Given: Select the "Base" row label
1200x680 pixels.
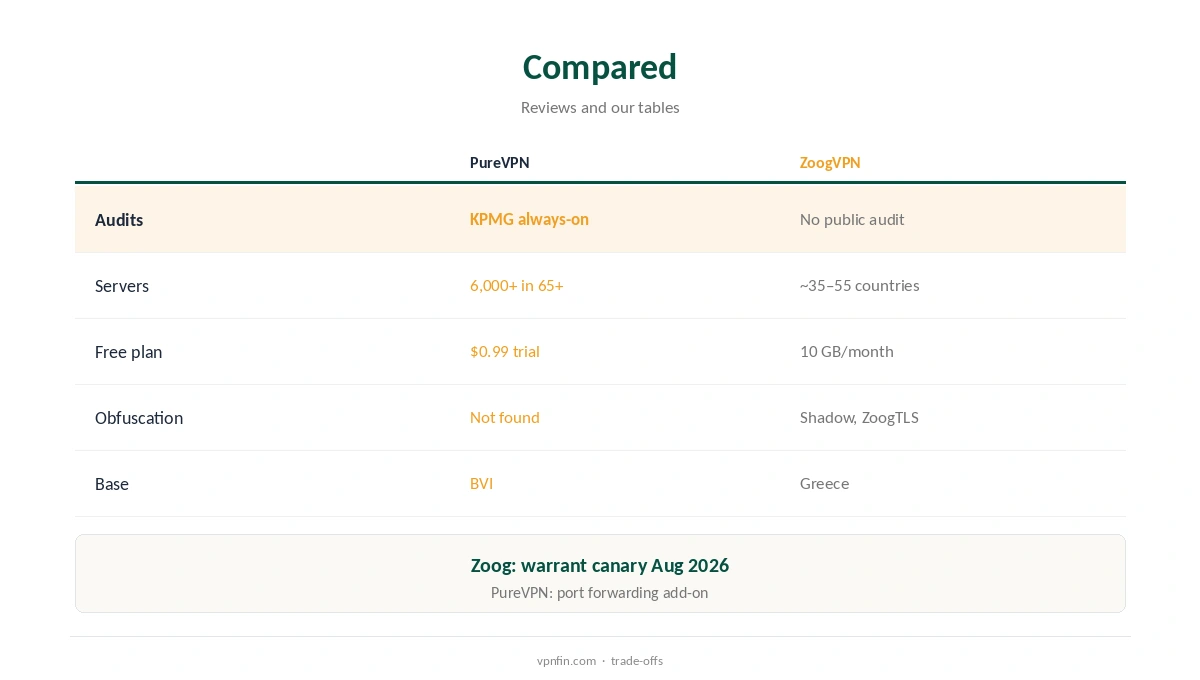Looking at the screenshot, I should pyautogui.click(x=112, y=484).
